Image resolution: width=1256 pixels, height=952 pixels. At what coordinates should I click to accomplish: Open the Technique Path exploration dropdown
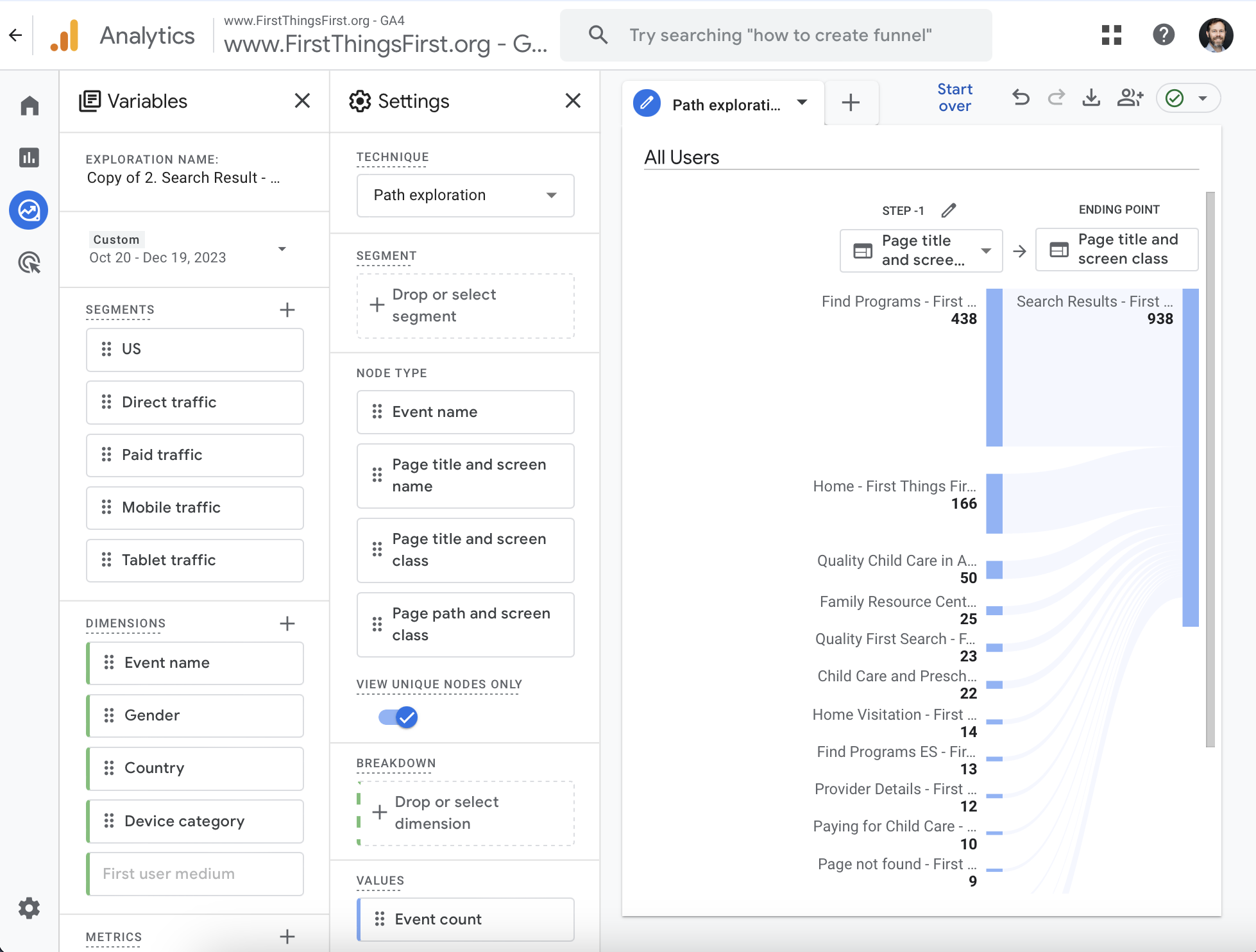[x=465, y=195]
